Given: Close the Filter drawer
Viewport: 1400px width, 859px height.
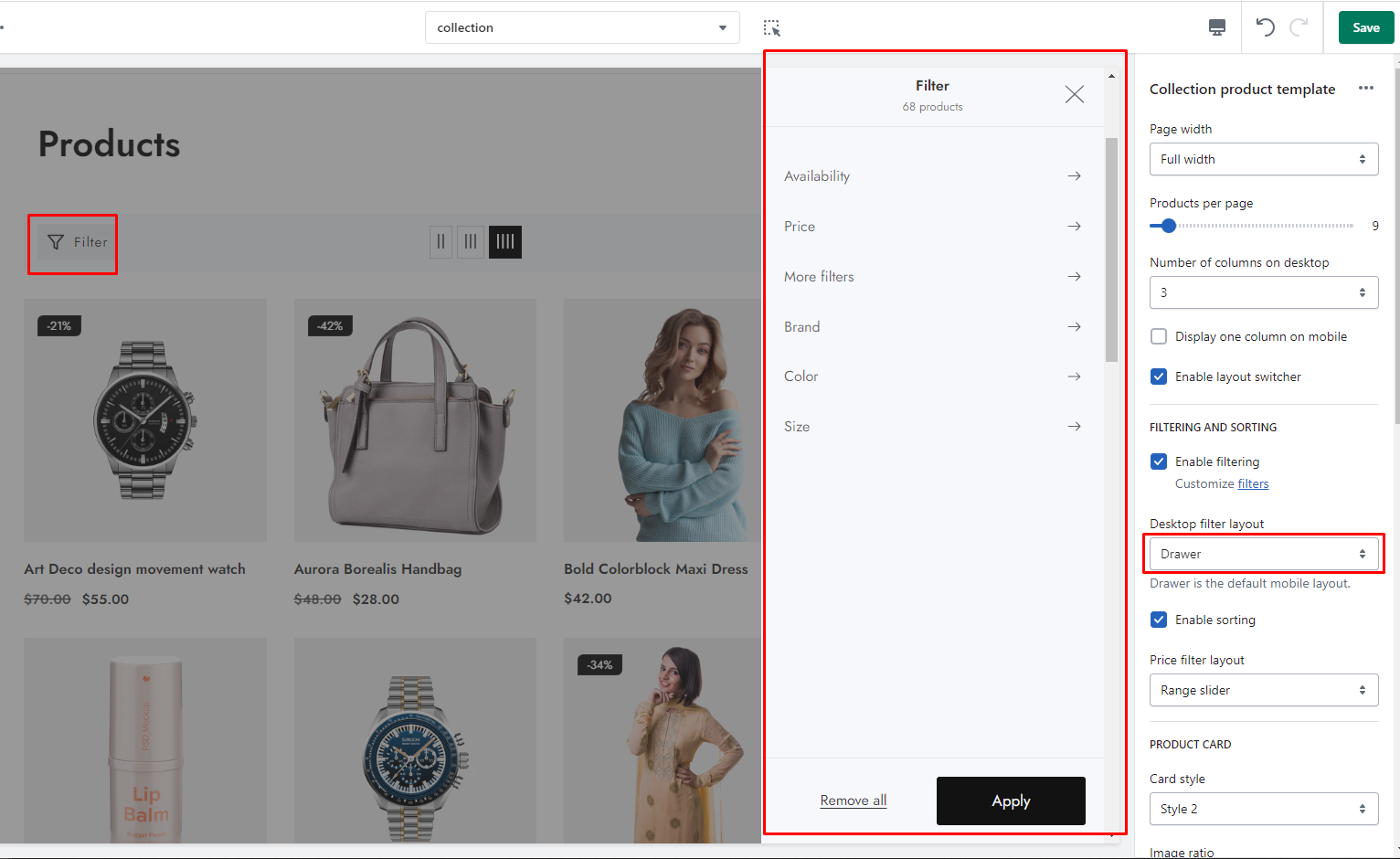Looking at the screenshot, I should (x=1075, y=94).
